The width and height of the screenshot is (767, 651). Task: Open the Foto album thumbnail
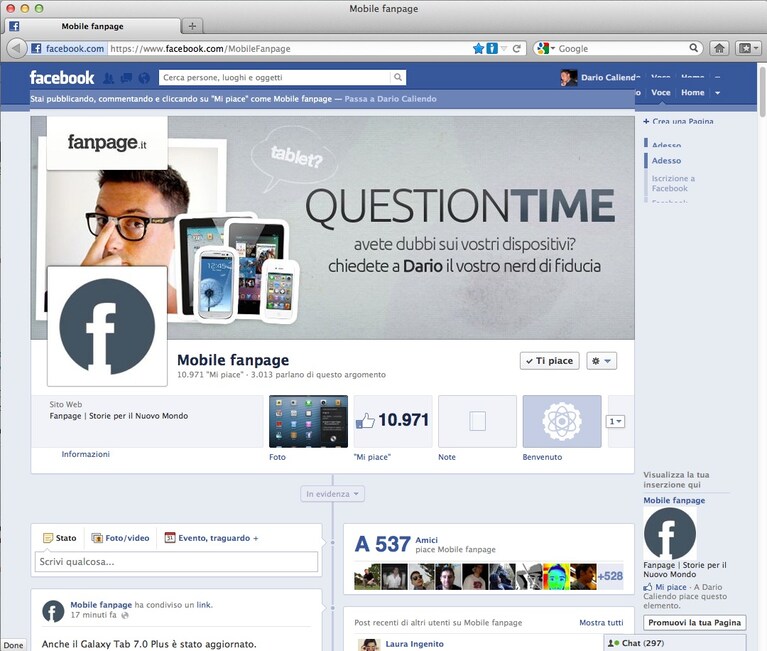click(308, 421)
